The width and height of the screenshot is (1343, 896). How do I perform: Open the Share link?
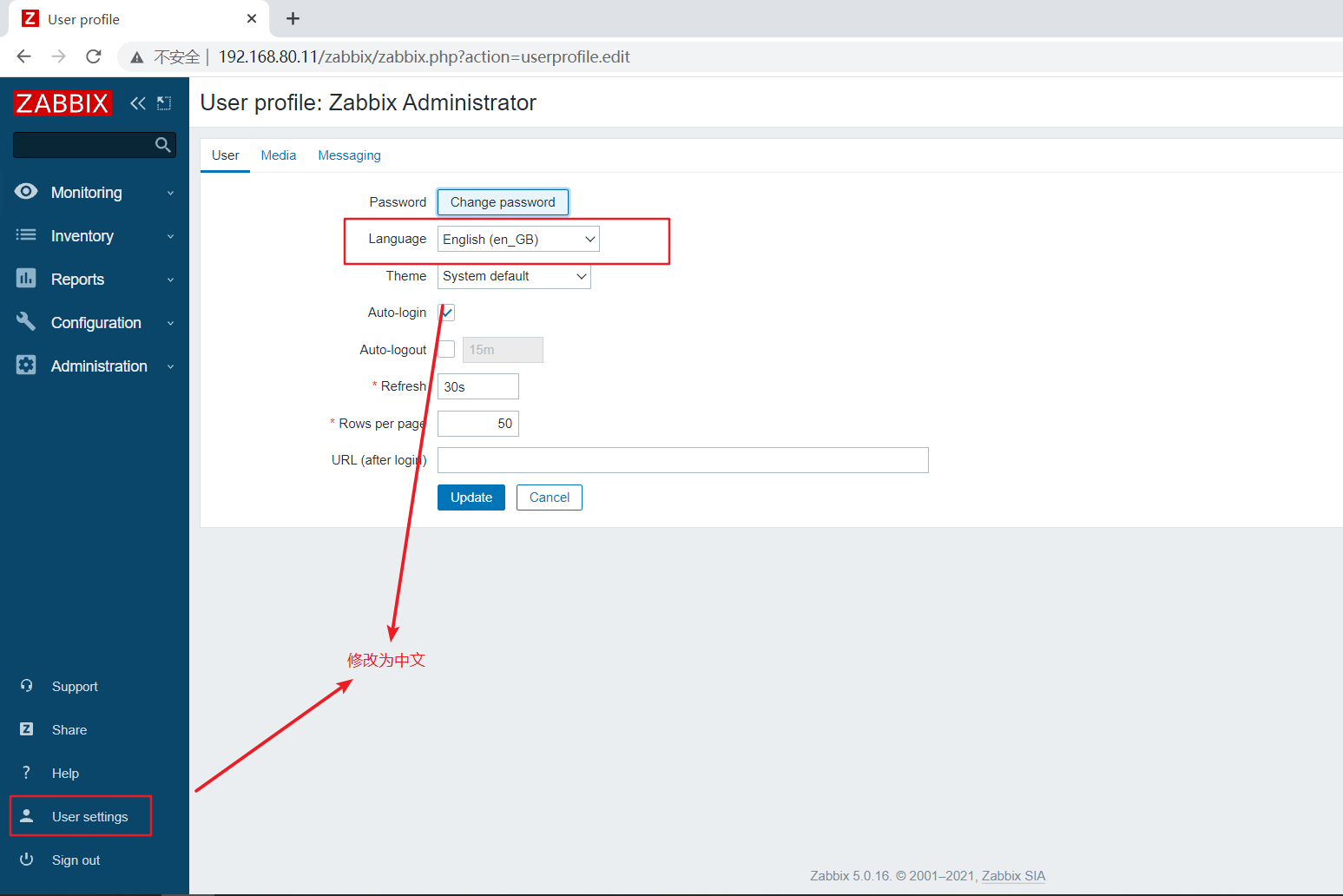pos(69,730)
